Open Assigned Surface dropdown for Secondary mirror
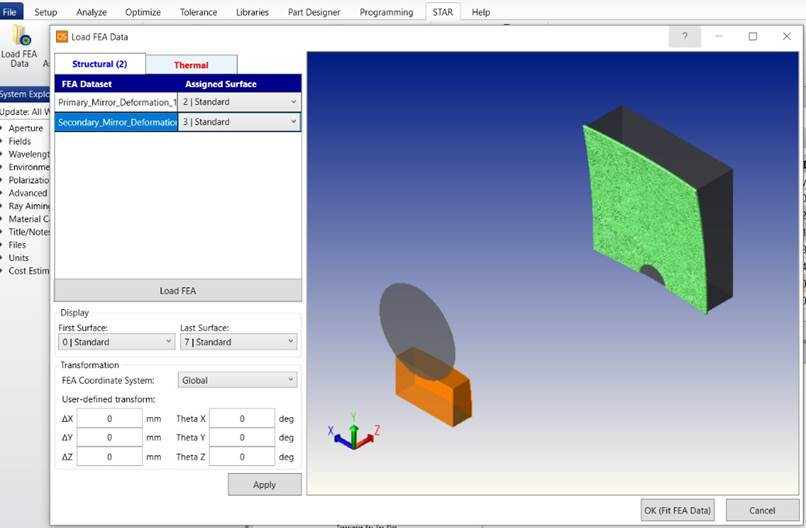Viewport: 806px width, 528px height. coord(239,122)
